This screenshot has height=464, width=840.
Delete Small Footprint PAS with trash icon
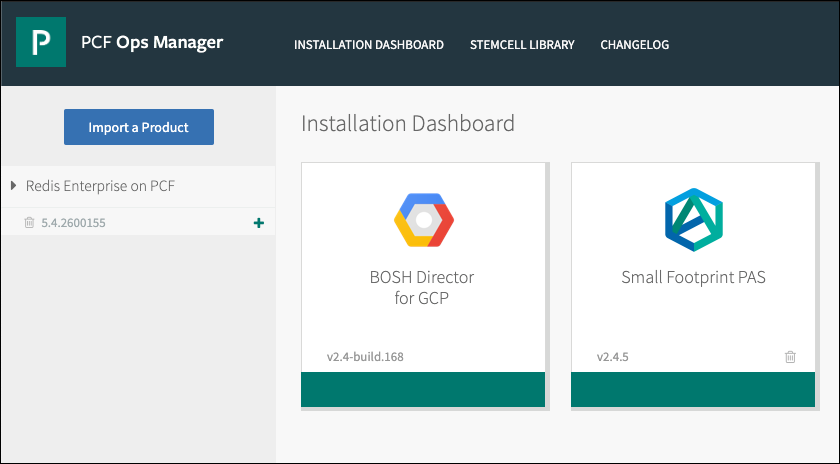coord(790,356)
